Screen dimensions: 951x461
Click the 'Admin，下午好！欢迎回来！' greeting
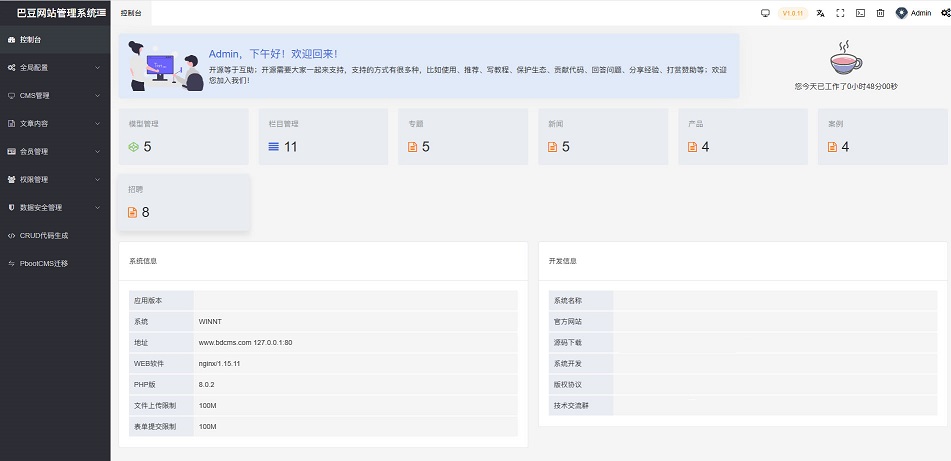273,54
